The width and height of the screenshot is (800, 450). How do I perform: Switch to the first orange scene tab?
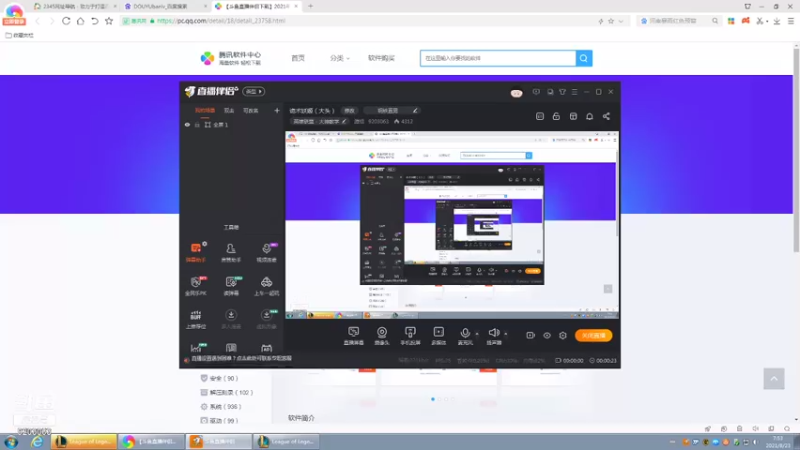coord(205,111)
